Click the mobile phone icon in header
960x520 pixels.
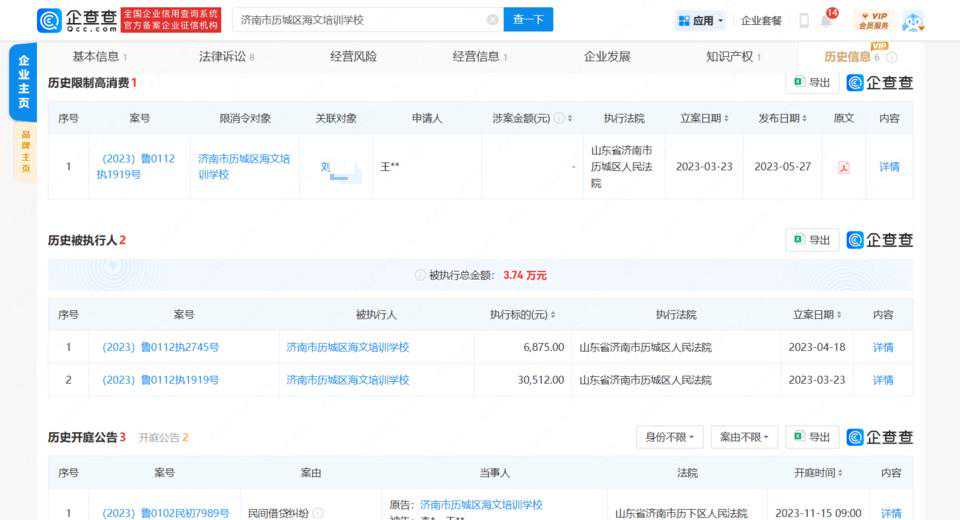click(x=803, y=21)
